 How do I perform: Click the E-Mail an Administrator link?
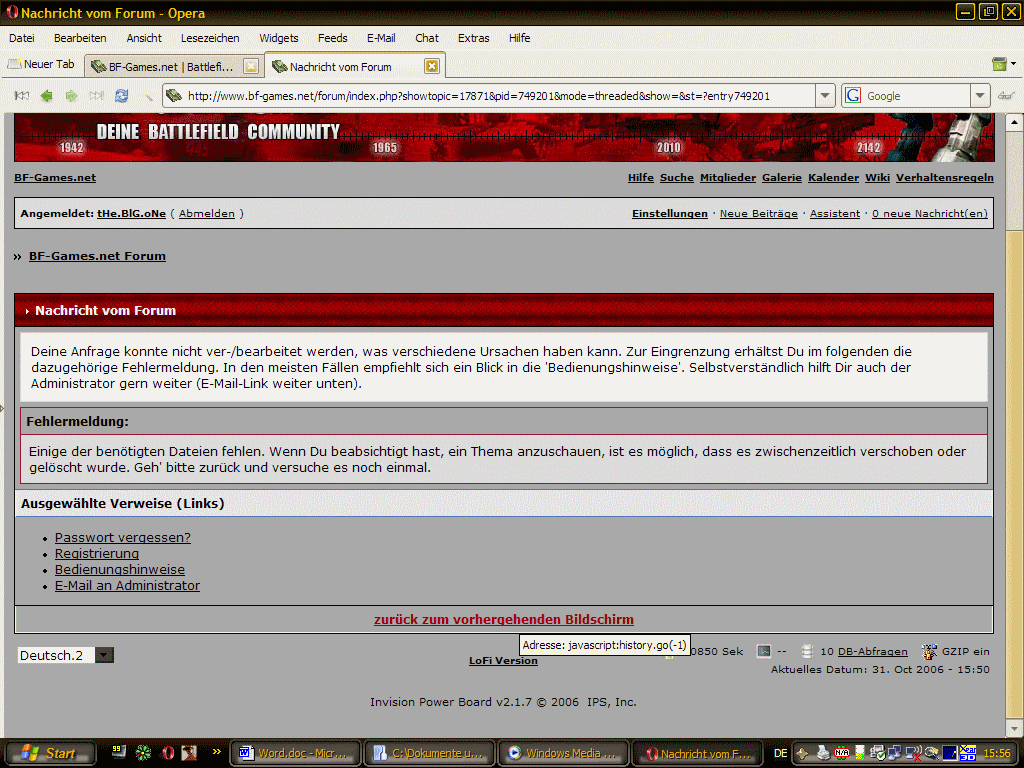click(127, 586)
